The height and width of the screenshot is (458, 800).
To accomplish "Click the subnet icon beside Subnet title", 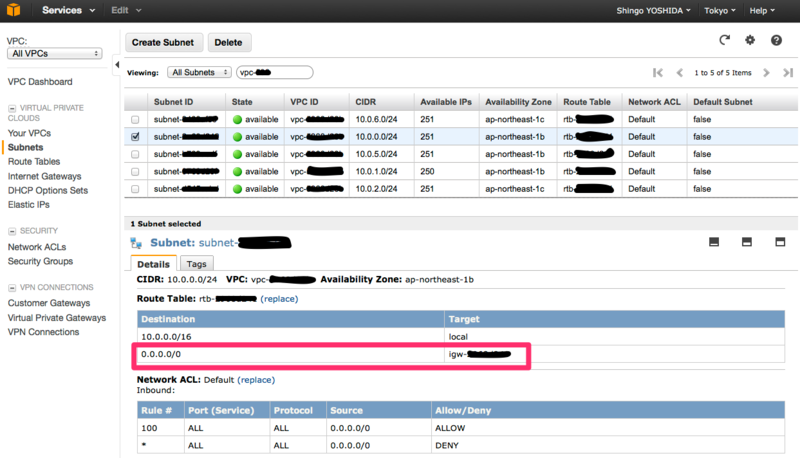I will pos(136,243).
